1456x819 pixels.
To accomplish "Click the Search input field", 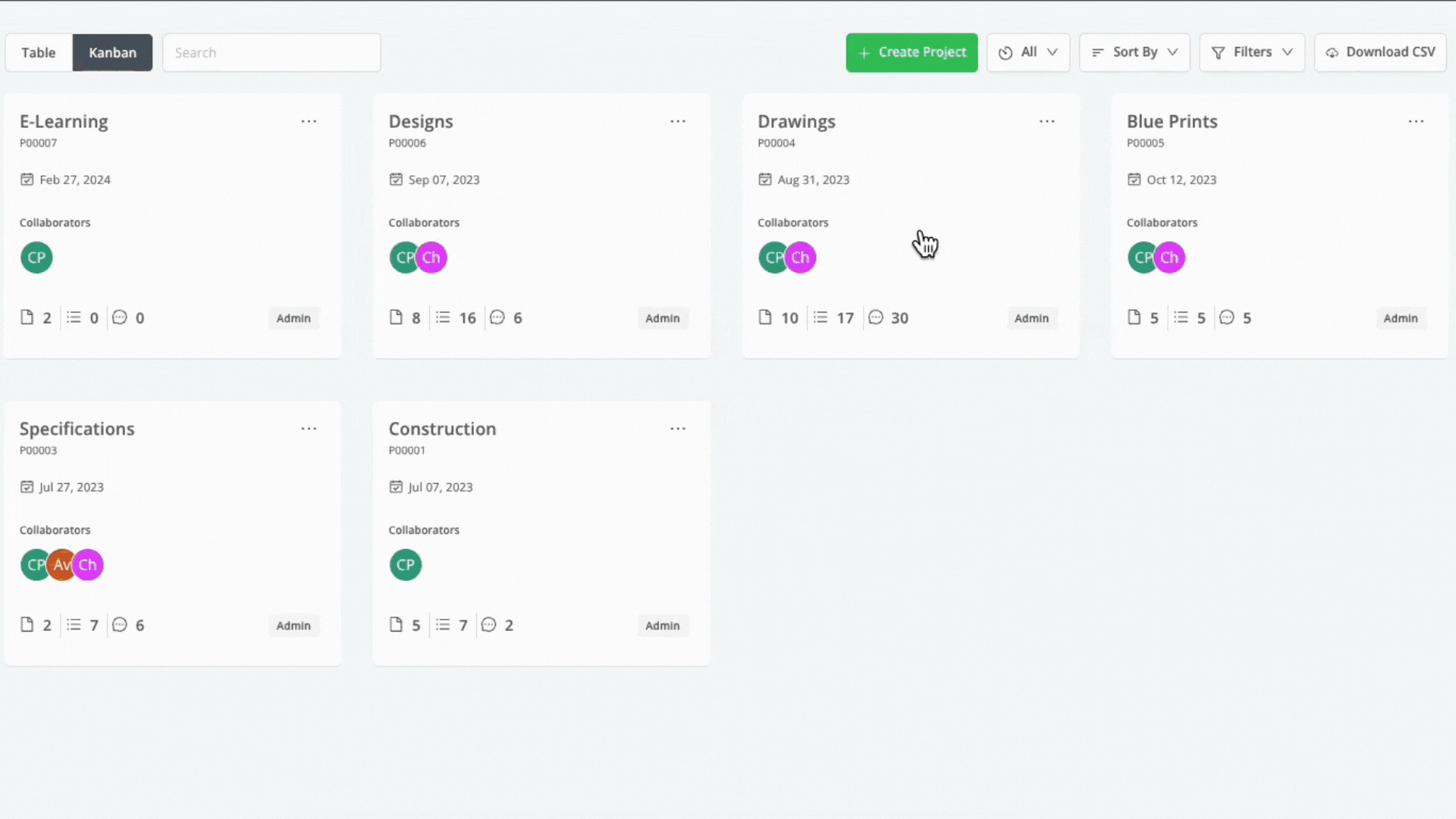I will coord(271,52).
